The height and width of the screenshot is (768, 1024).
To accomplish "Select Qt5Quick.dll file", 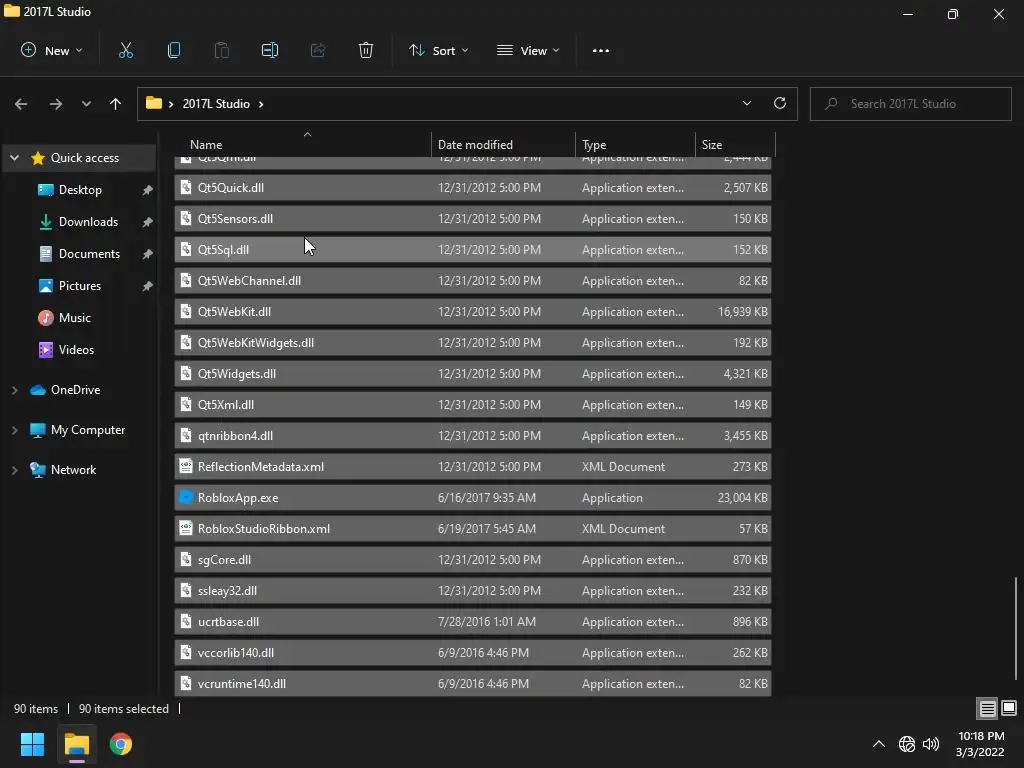I will [x=473, y=187].
